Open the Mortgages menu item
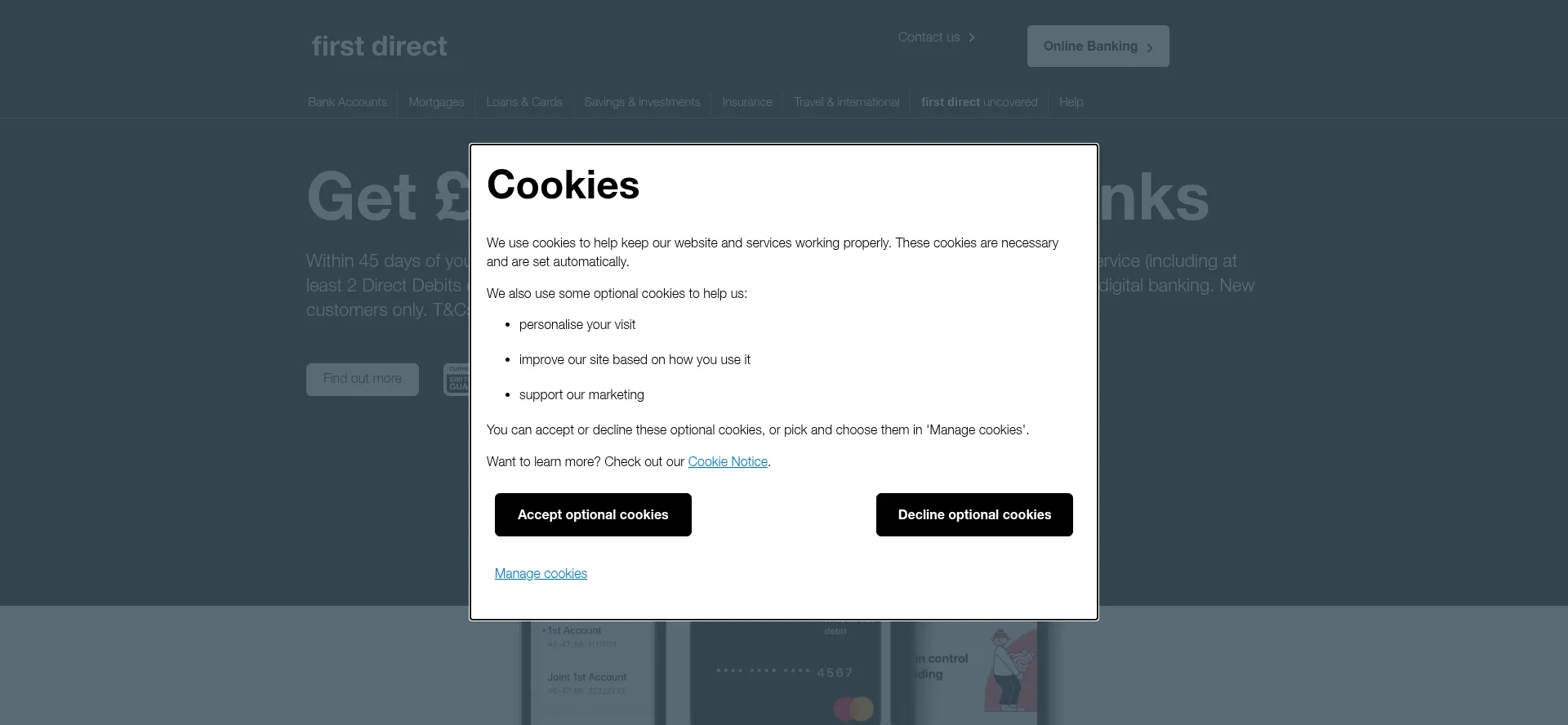This screenshot has height=725, width=1568. pyautogui.click(x=436, y=102)
